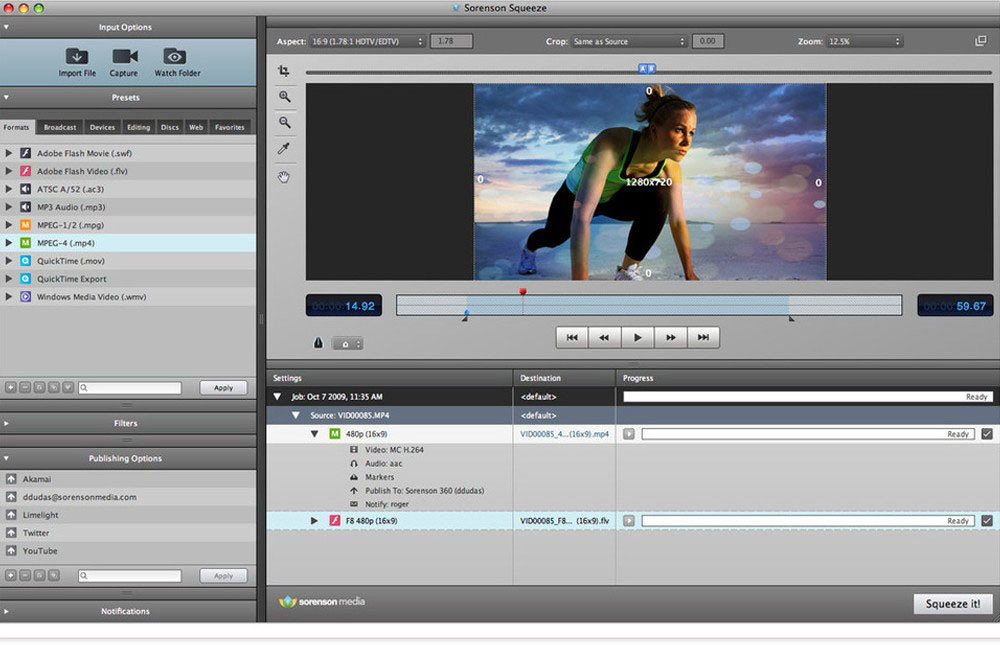Open the Zoom 12.5% dropdown
Screen dimensions: 1000x645
pos(864,41)
